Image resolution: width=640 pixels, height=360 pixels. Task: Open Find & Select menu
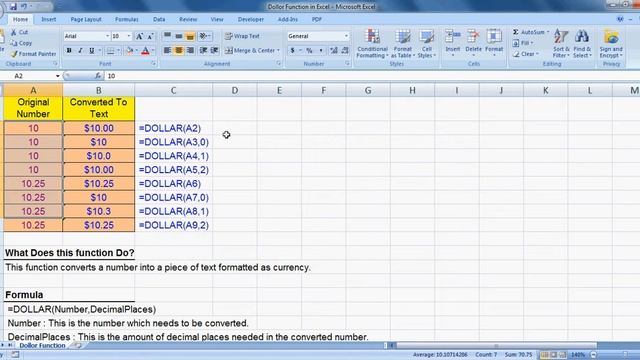coord(582,43)
